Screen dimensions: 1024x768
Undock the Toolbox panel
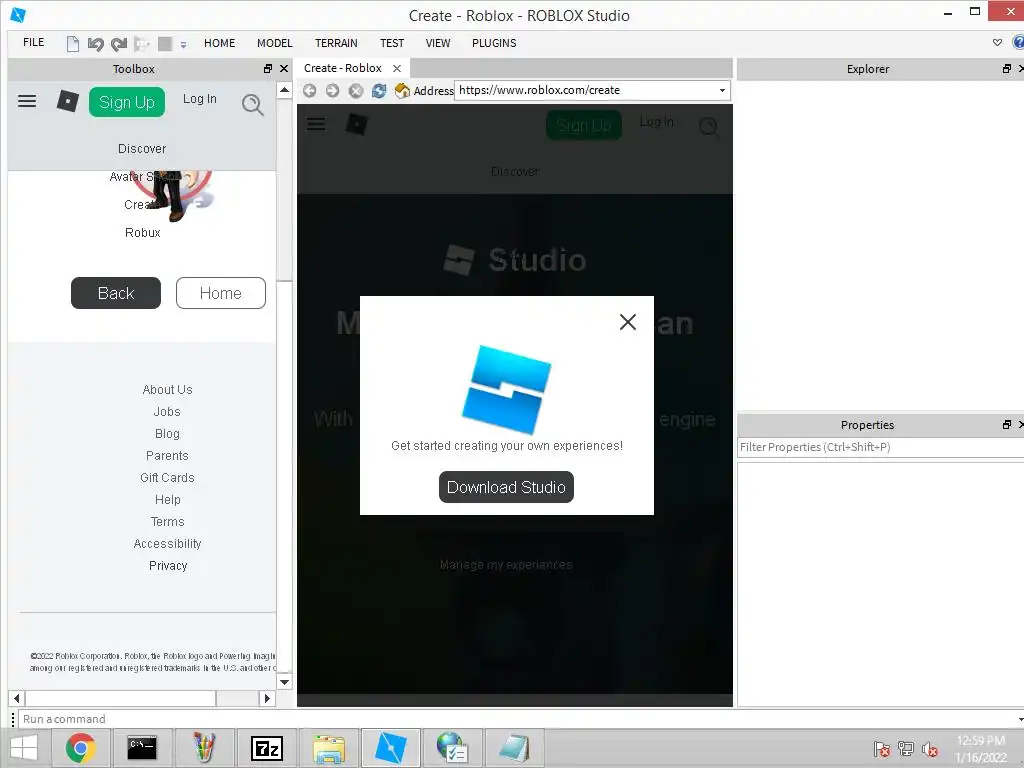(268, 69)
